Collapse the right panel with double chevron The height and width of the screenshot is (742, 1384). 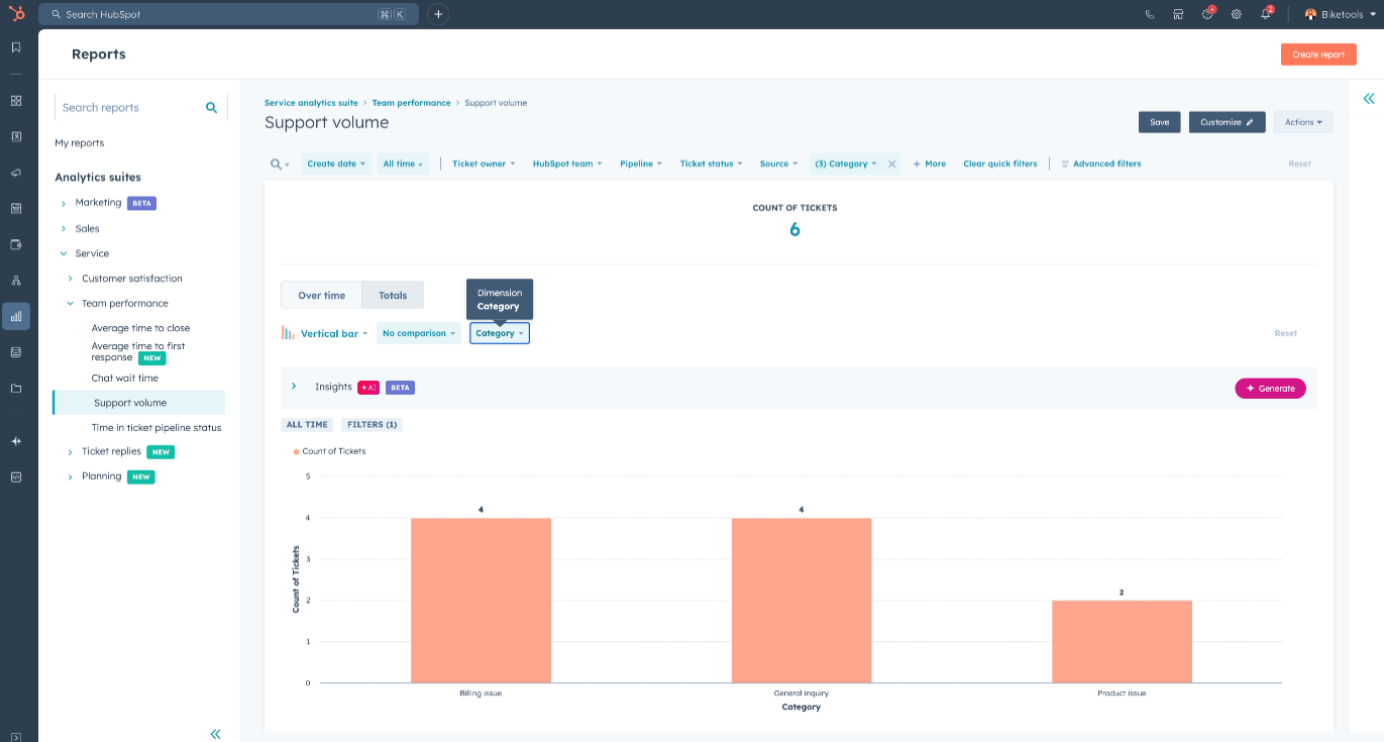click(x=1369, y=98)
